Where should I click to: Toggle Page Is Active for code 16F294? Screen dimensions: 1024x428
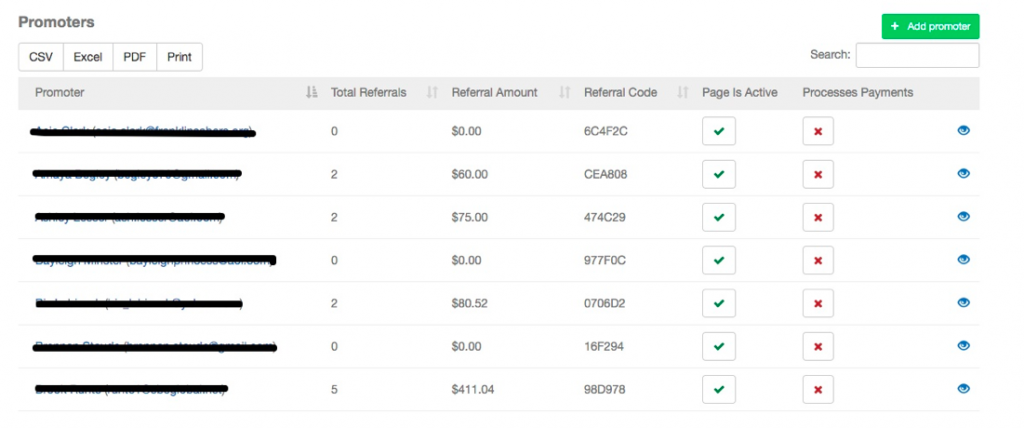719,346
